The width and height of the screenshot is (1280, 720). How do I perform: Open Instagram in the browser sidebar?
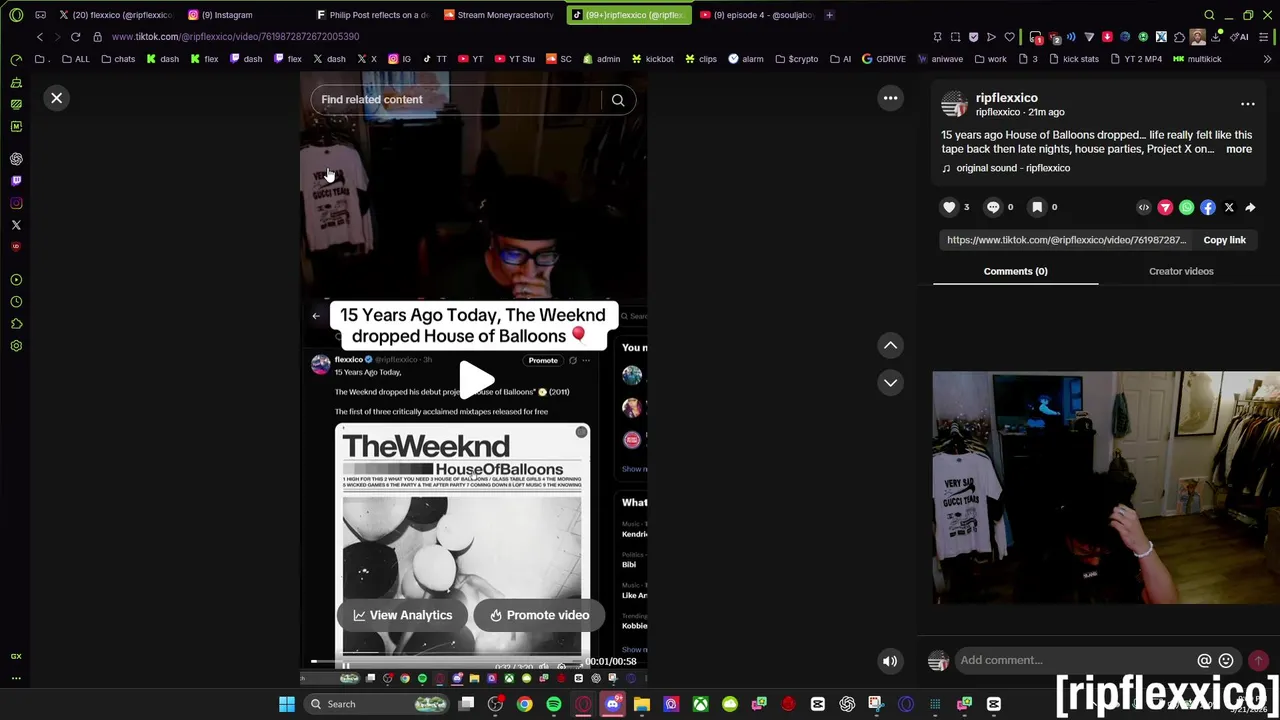[16, 203]
